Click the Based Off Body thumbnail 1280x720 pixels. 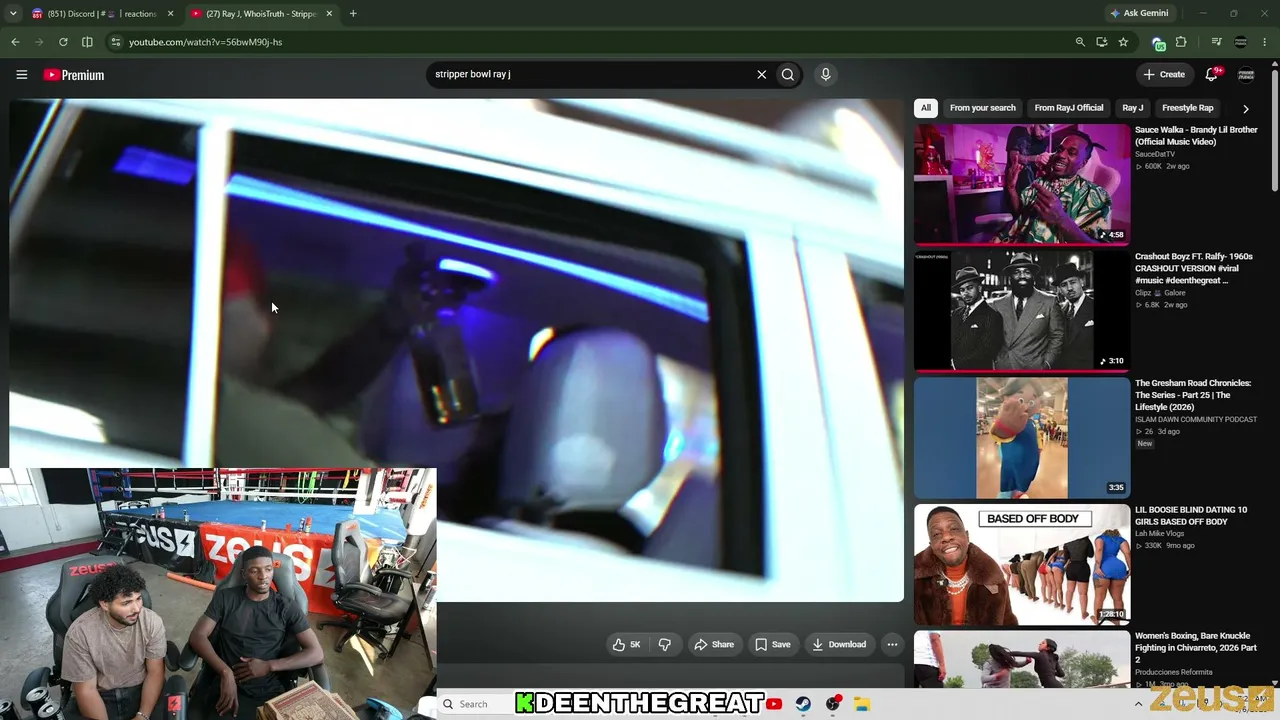click(1022, 564)
